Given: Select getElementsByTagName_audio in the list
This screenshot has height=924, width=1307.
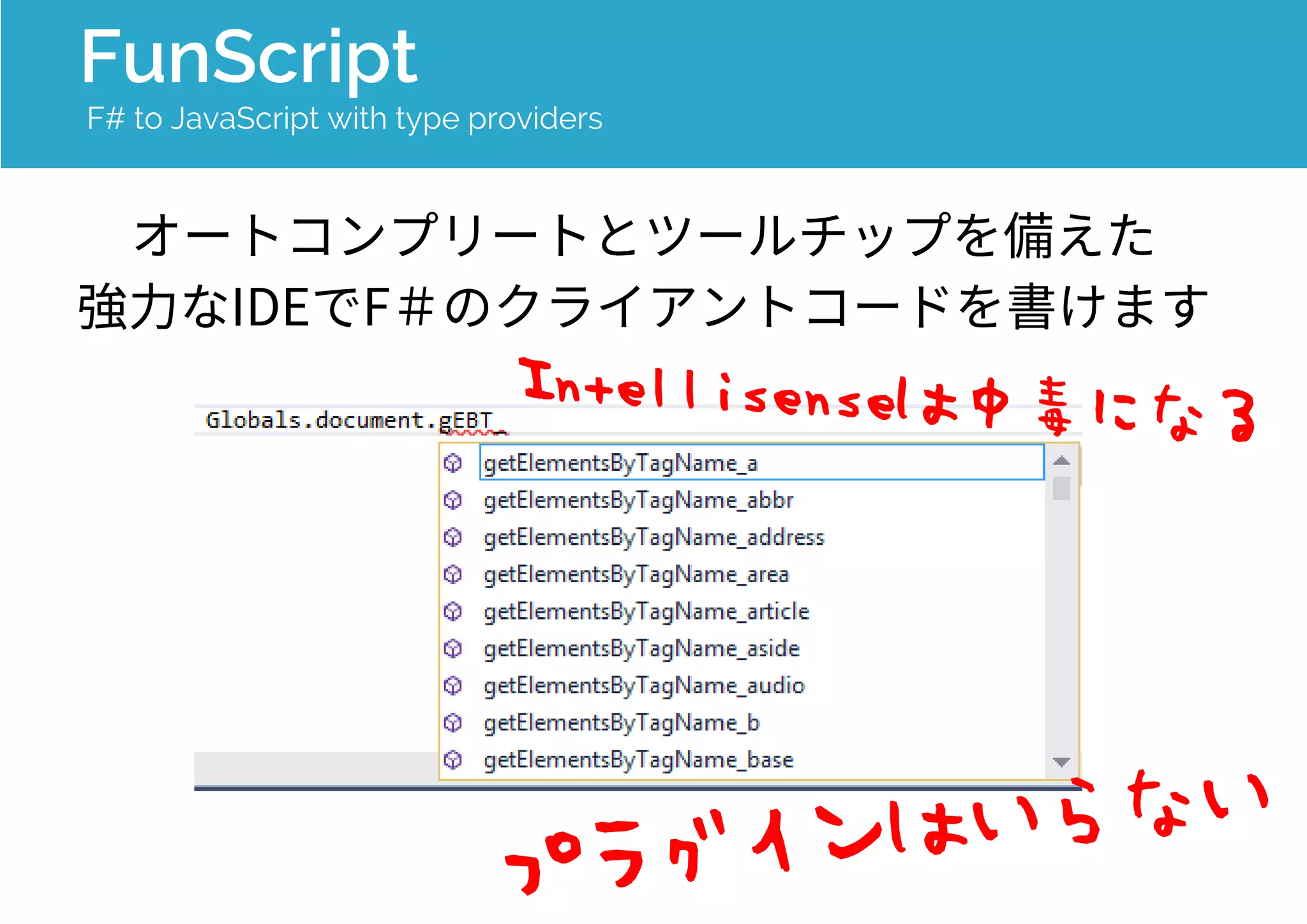Looking at the screenshot, I should (644, 685).
